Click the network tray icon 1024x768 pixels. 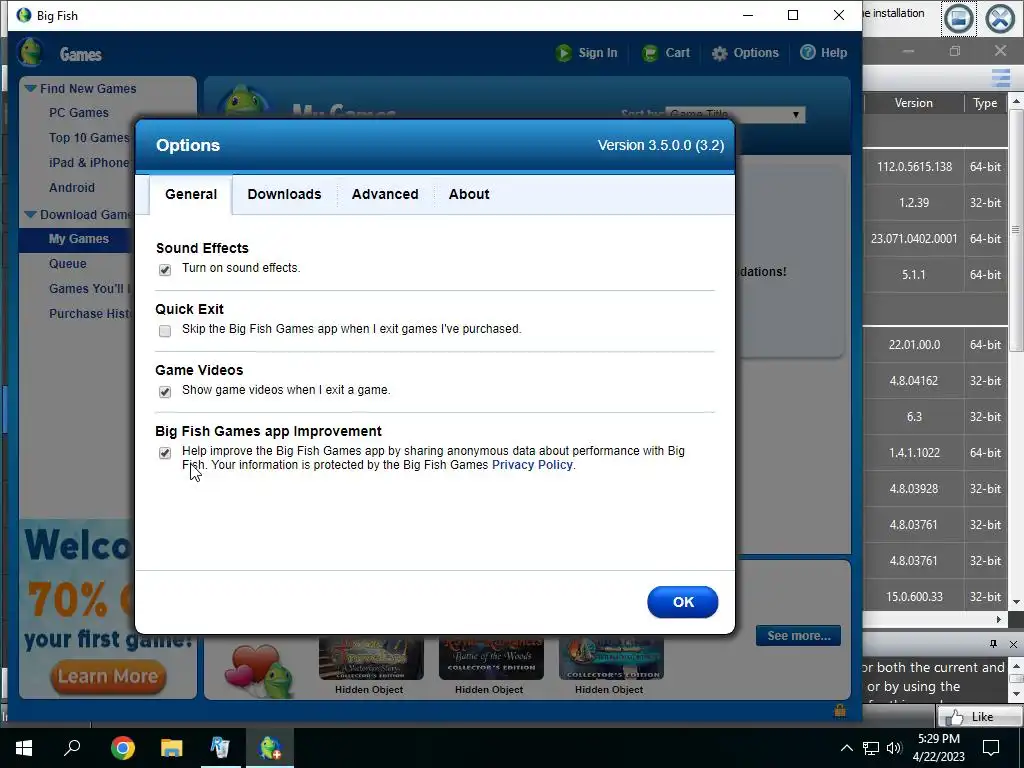tap(871, 748)
